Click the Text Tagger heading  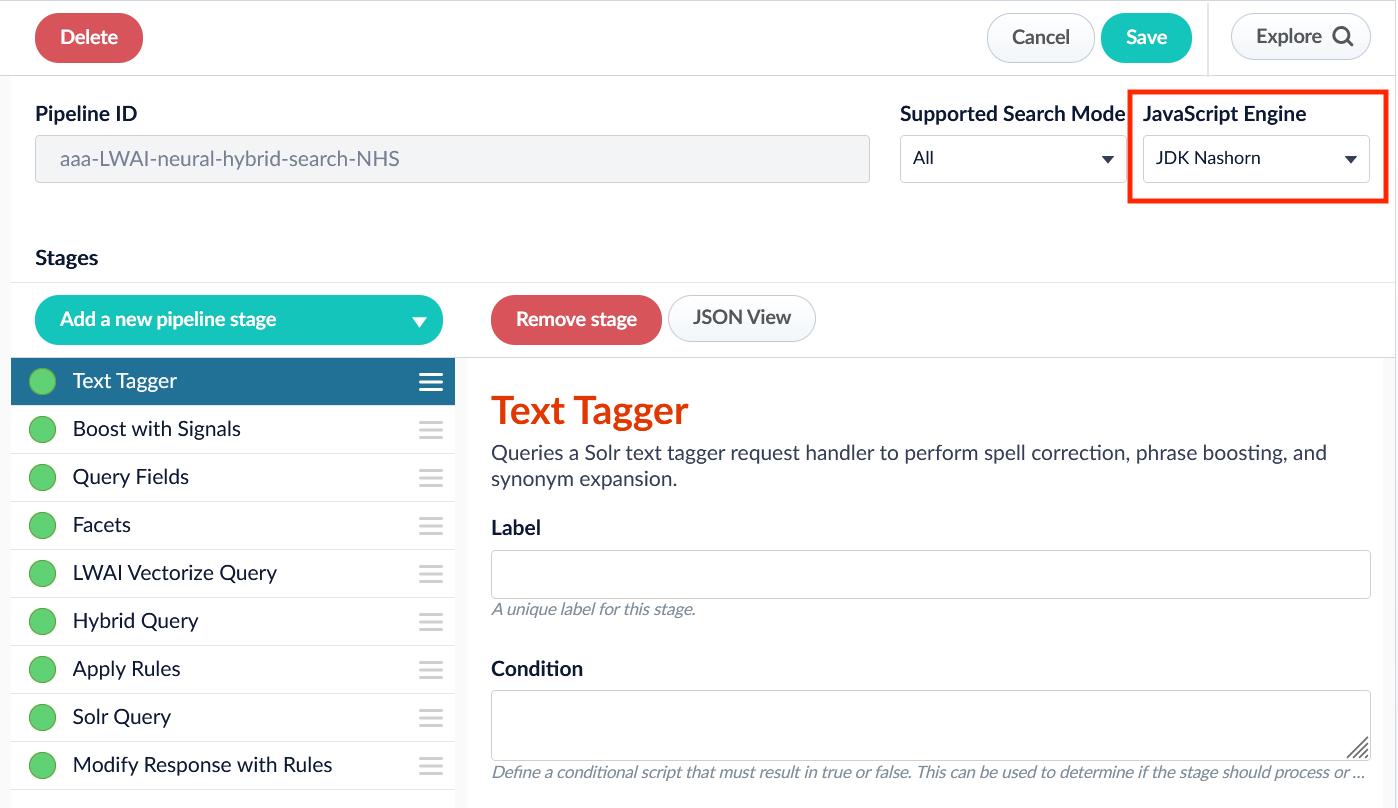(x=590, y=411)
